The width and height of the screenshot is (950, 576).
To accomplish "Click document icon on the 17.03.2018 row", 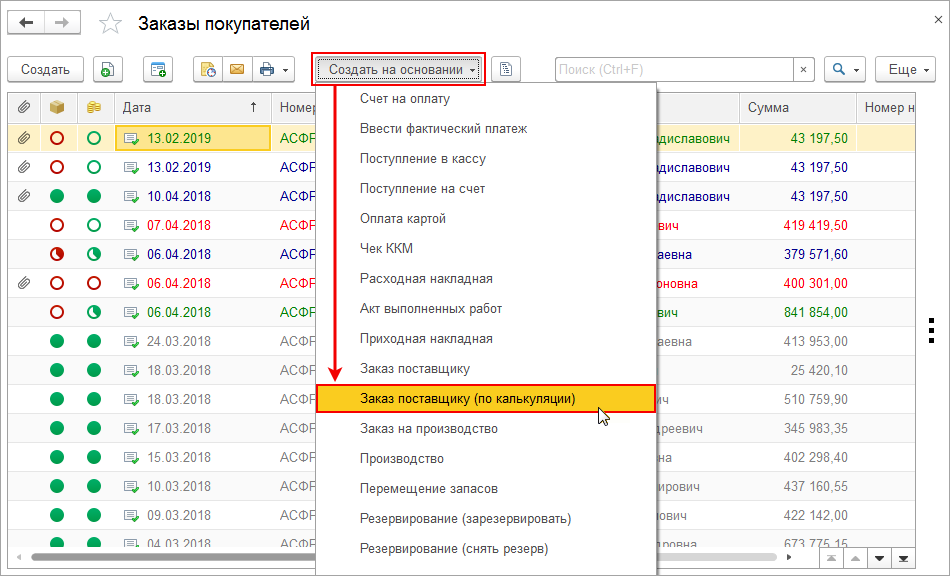I will pos(131,428).
